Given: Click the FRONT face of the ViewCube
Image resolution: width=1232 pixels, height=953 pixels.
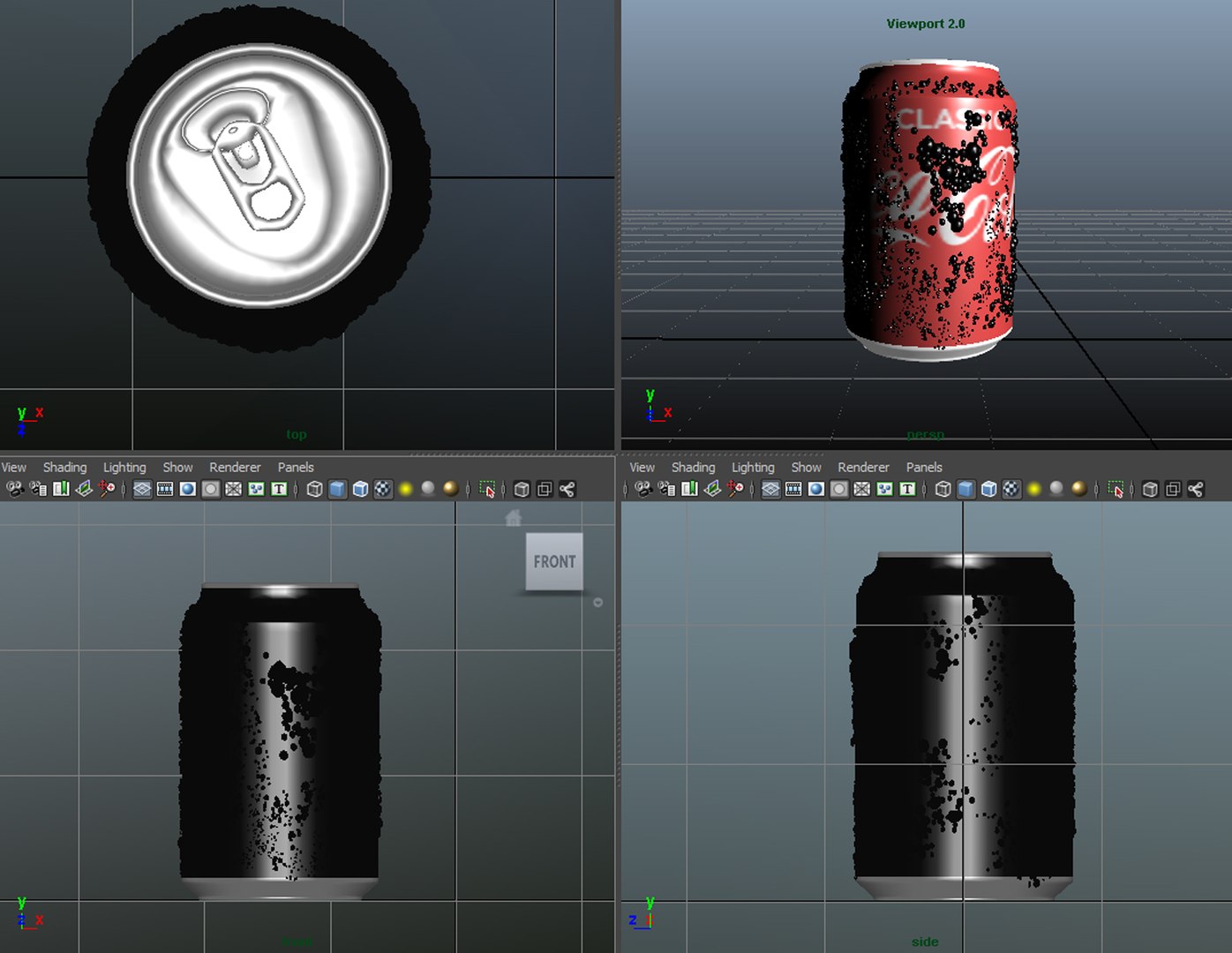Looking at the screenshot, I should [554, 561].
